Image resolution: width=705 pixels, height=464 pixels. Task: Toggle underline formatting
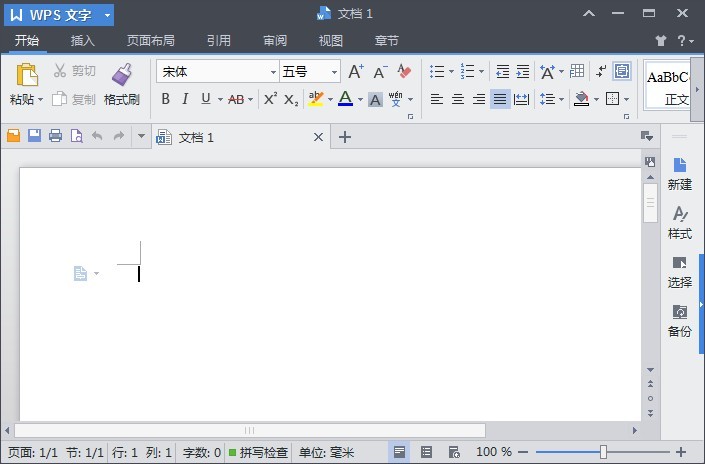click(x=206, y=99)
